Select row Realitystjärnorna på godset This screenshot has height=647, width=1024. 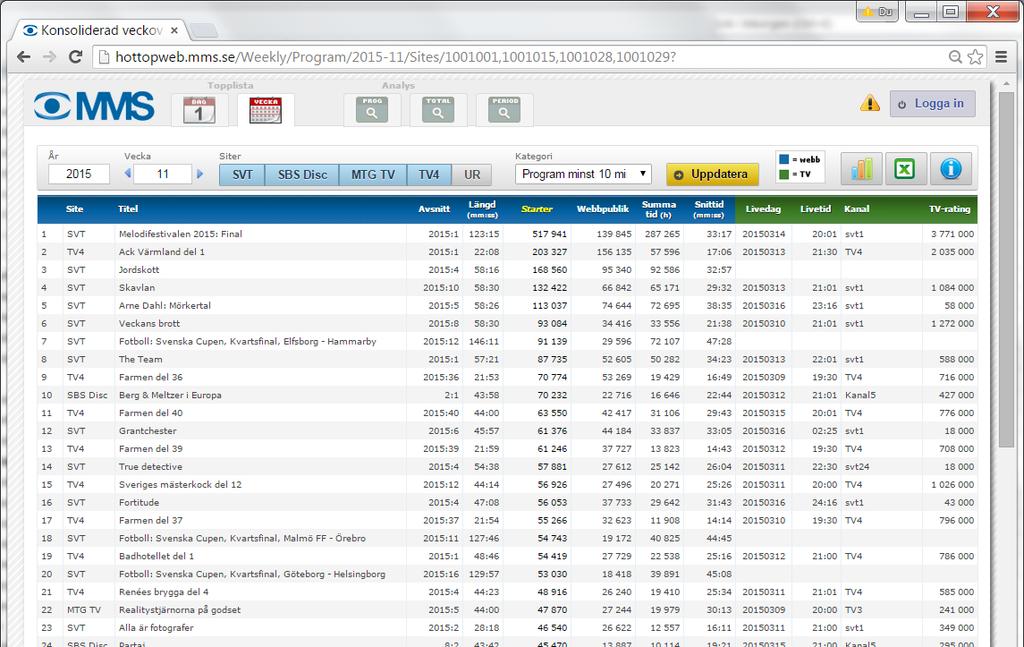pos(507,610)
